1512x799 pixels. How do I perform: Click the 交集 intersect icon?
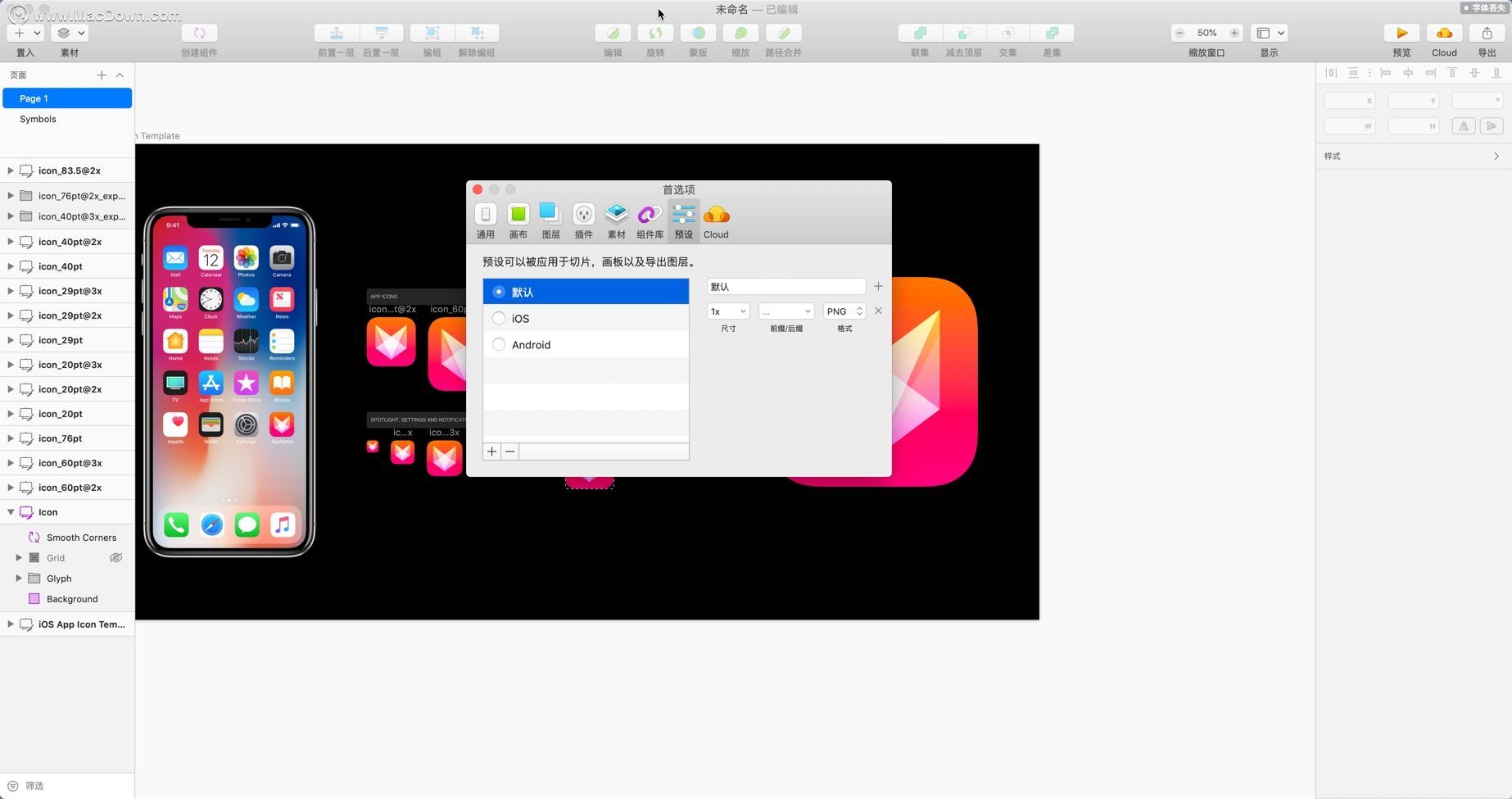click(x=1008, y=33)
